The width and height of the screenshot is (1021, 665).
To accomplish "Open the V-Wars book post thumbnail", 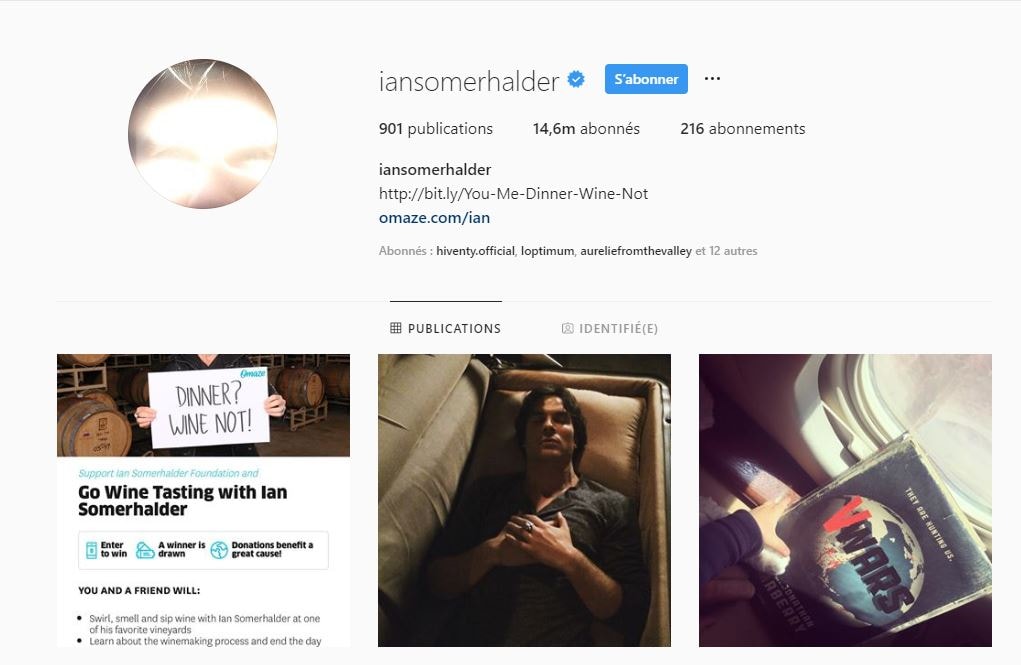I will point(845,500).
